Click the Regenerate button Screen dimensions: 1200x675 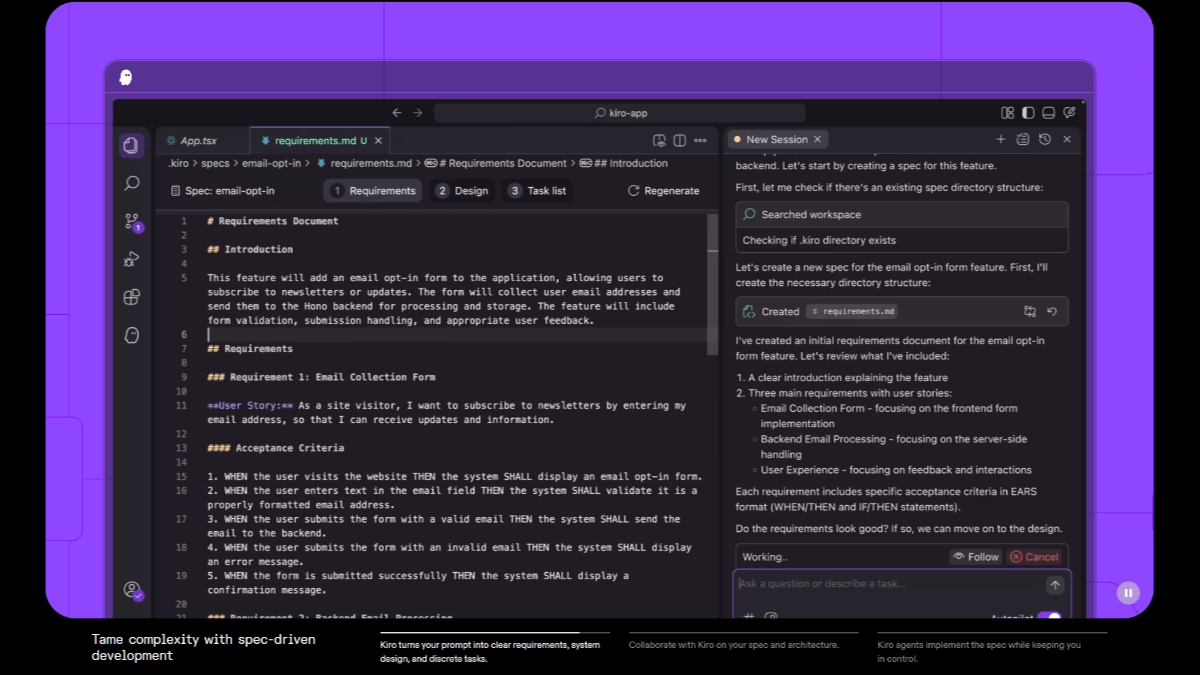click(663, 191)
